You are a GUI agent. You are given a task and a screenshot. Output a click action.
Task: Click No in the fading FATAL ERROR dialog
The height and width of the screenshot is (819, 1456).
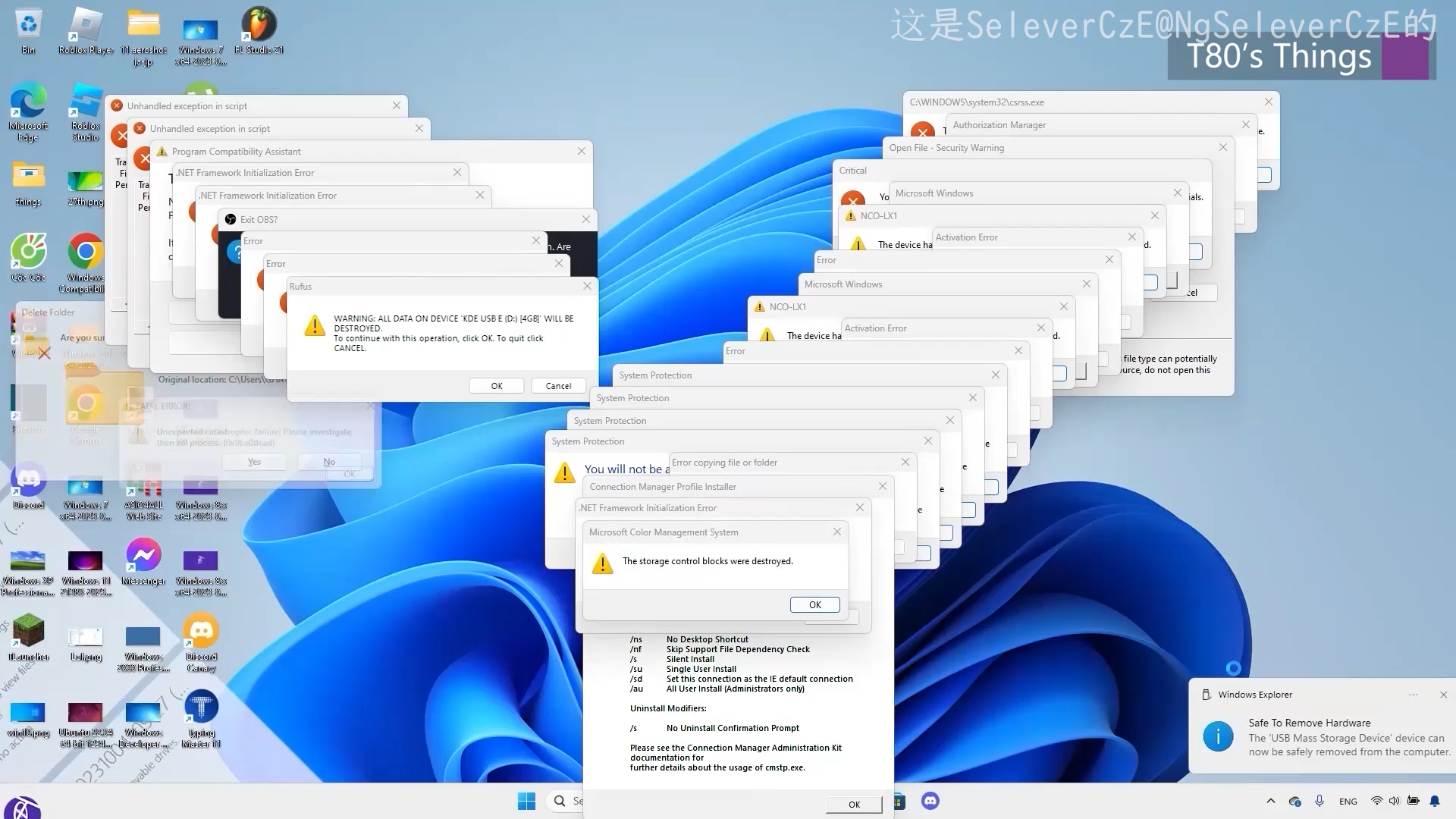[329, 462]
